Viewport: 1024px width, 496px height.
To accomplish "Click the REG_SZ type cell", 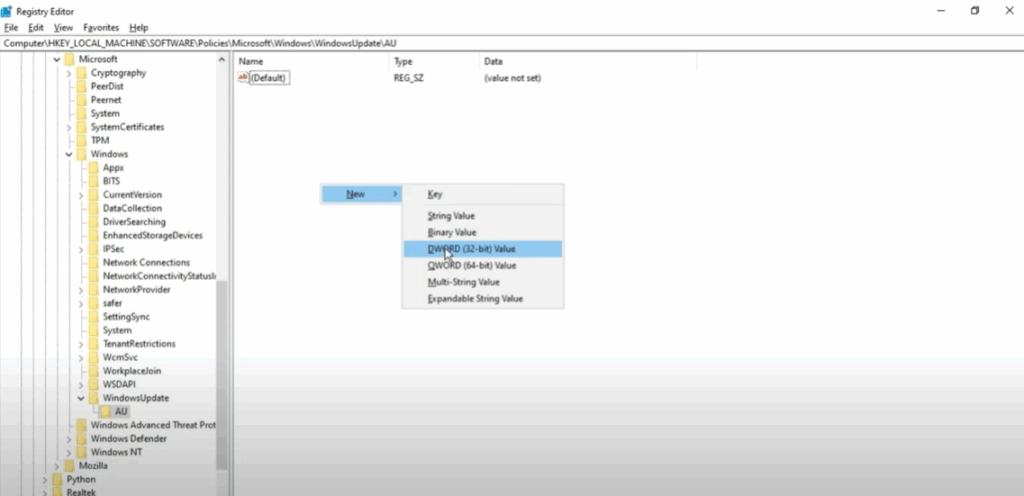I will 409,78.
